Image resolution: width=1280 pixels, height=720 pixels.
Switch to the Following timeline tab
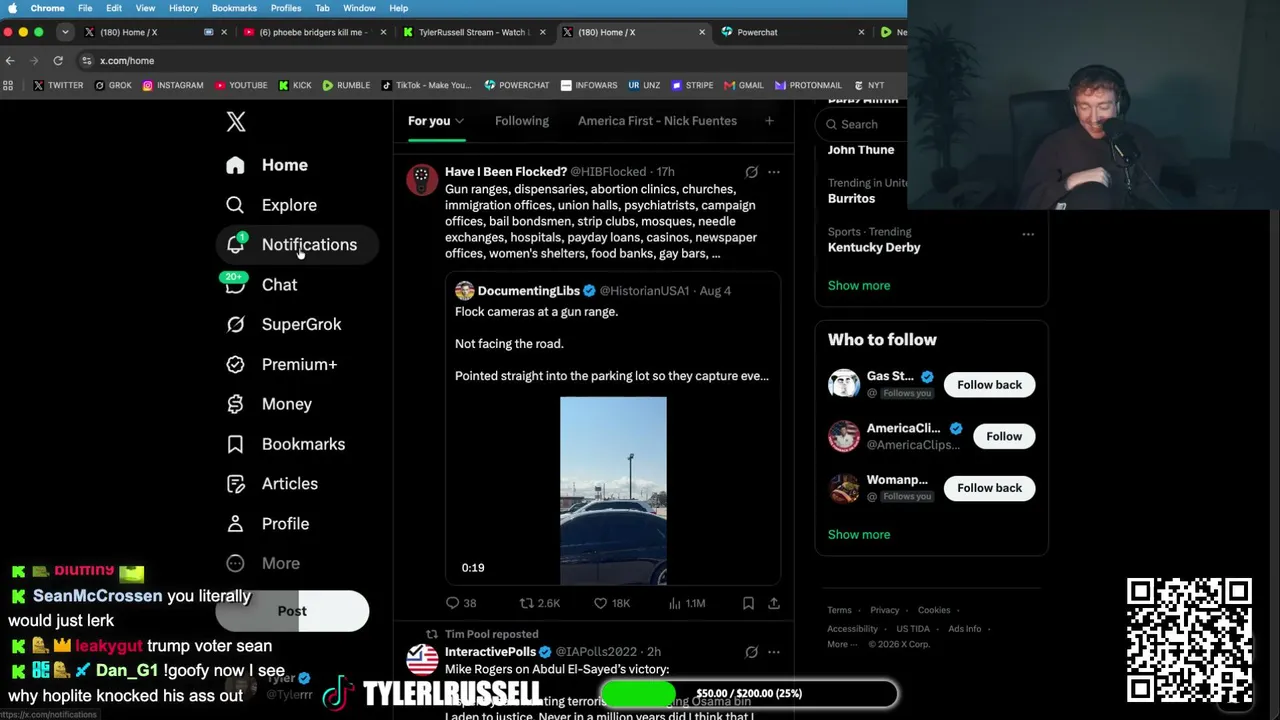click(522, 121)
